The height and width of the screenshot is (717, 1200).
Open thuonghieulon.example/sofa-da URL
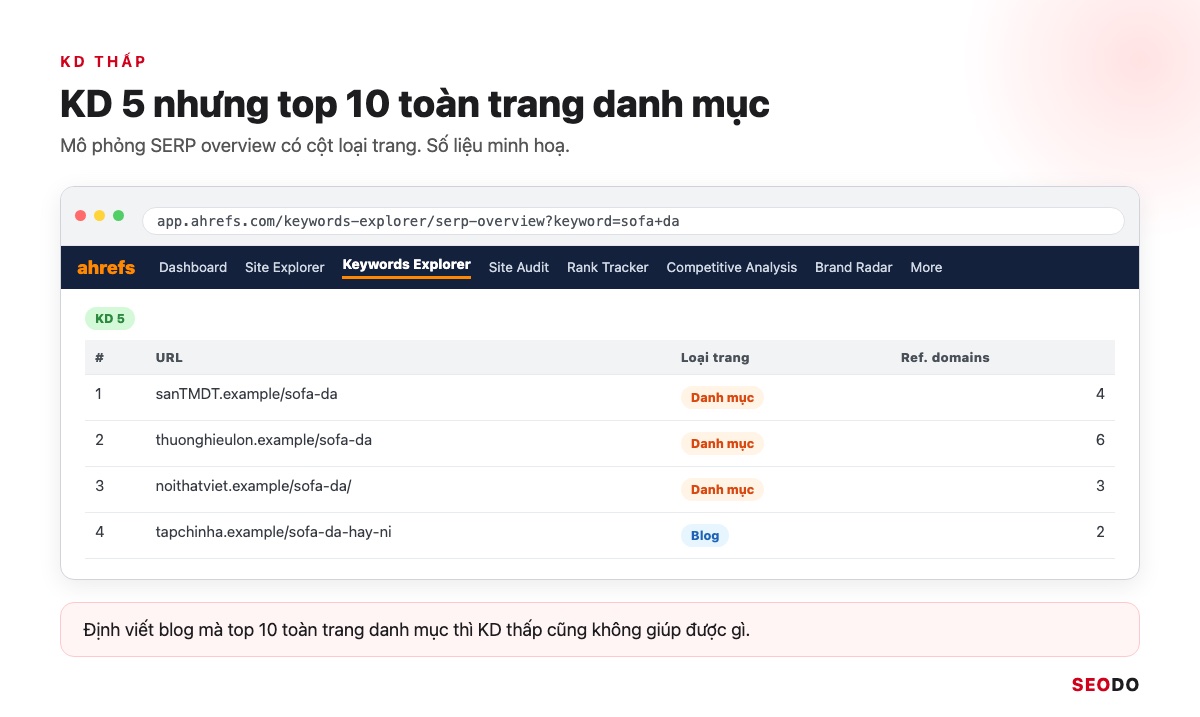click(264, 440)
